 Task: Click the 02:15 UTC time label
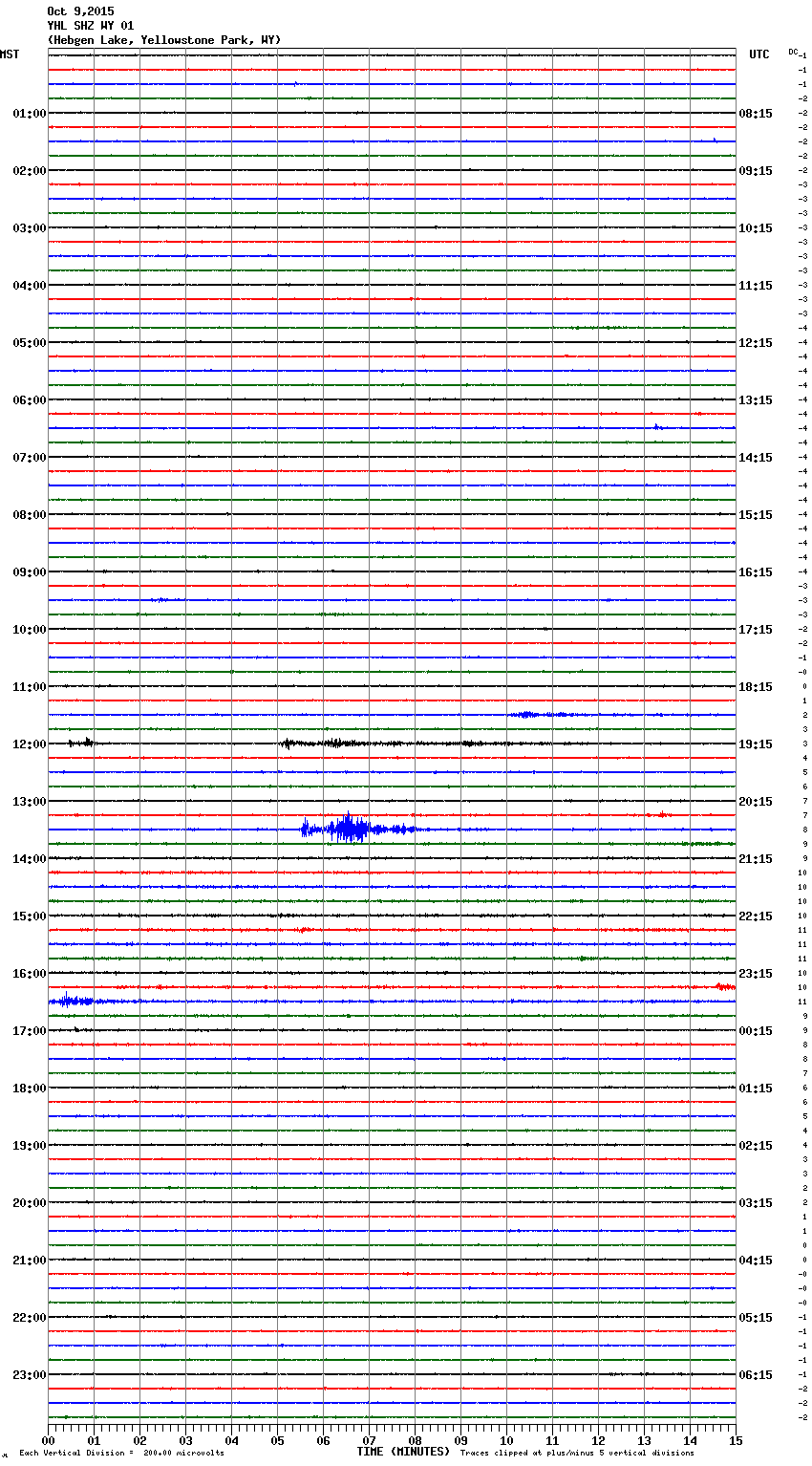tap(756, 1146)
